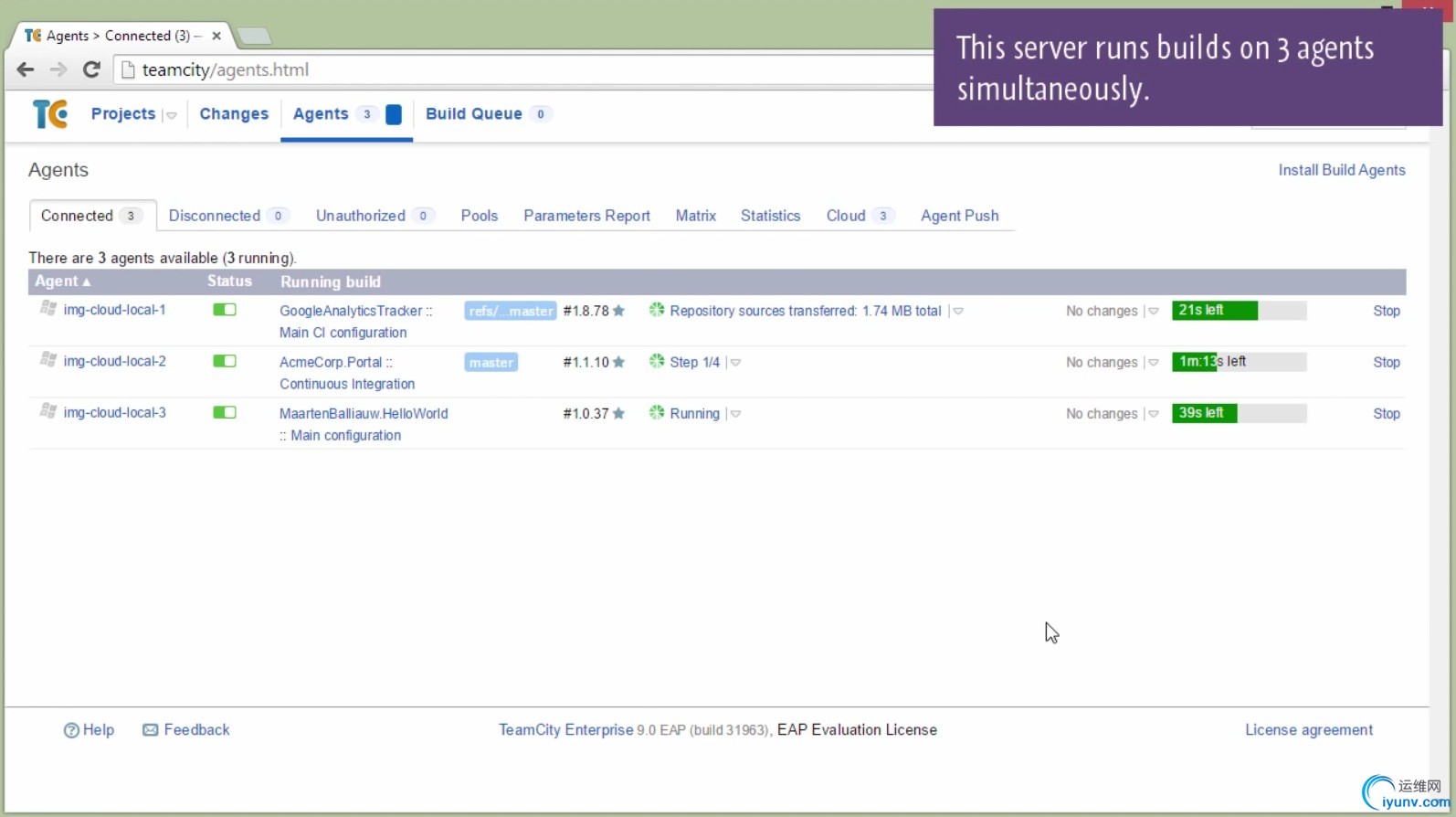Open GoogleAnalyticsTracker Main CI configuration
Screen dimensions: 1456x817
(356, 322)
